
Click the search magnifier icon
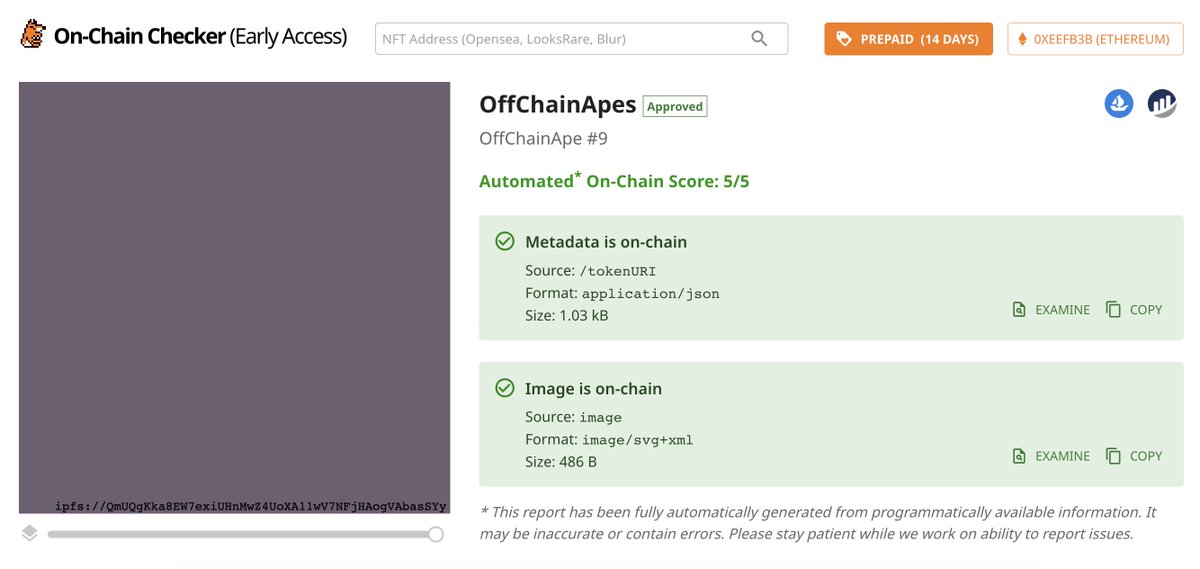click(759, 39)
